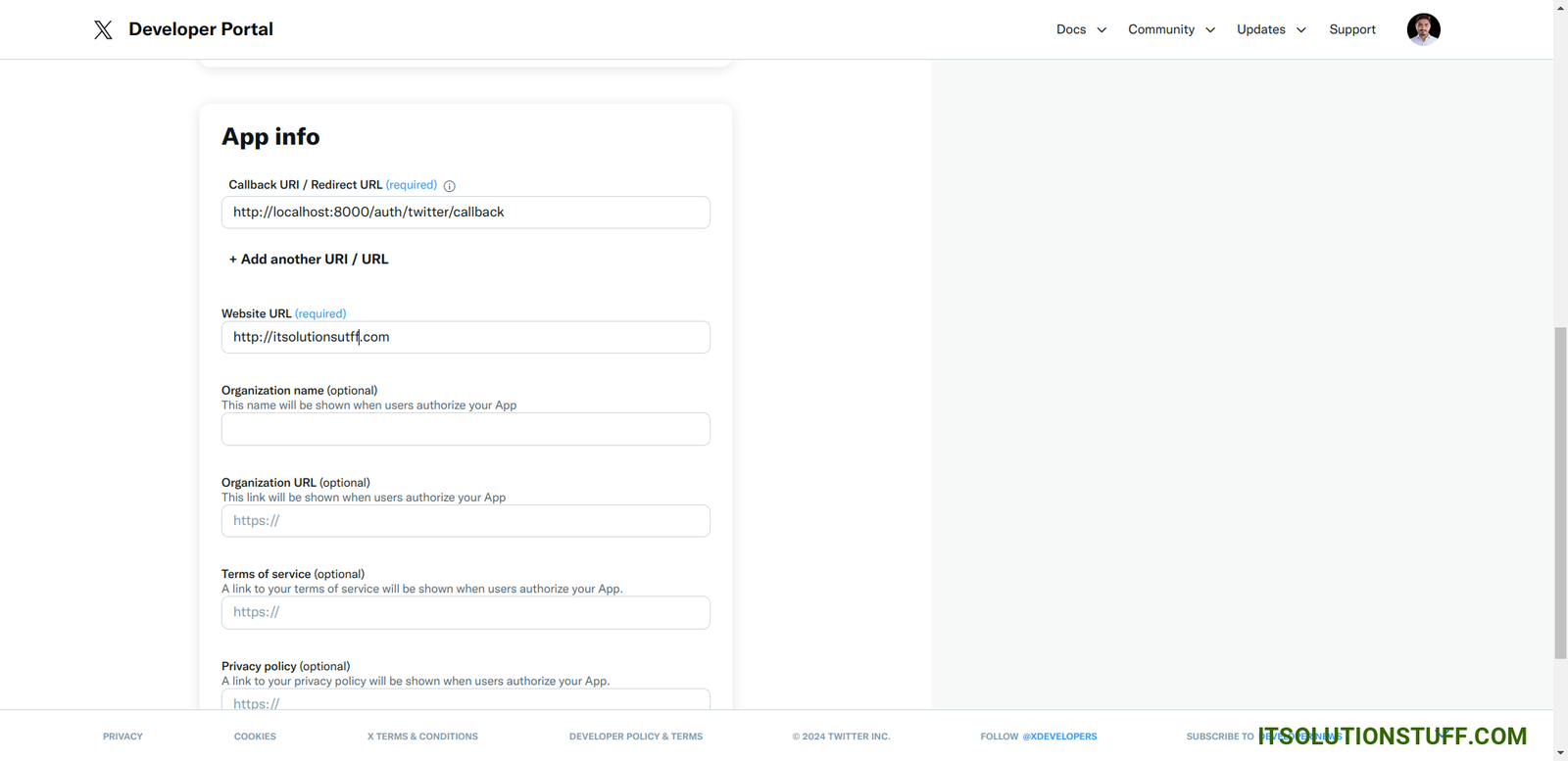The image size is (1568, 761).
Task: Select the Organization name field
Action: click(x=465, y=429)
